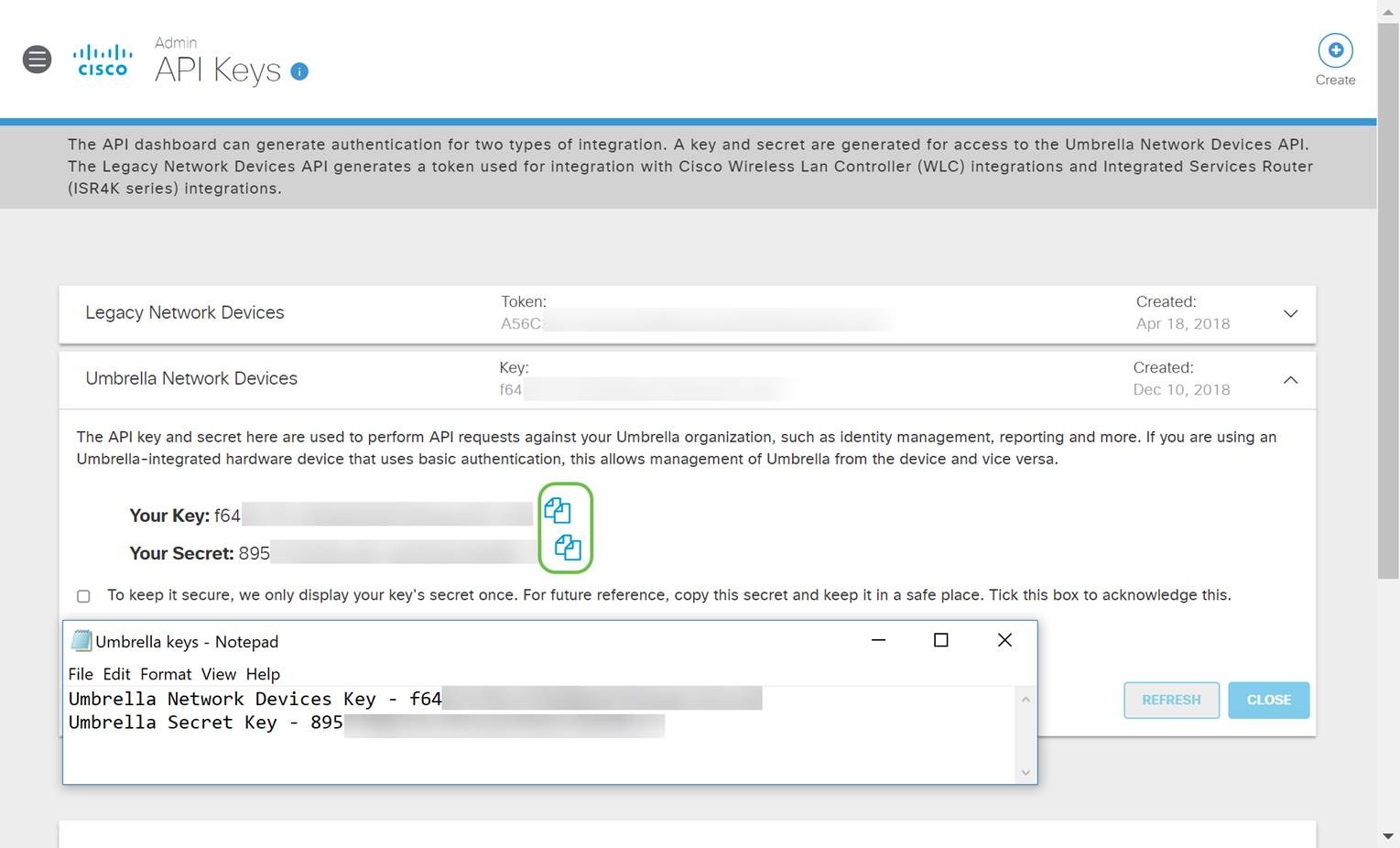Screen dimensions: 1400x848
Task: Click the Admin breadcrumb text
Action: (x=176, y=43)
